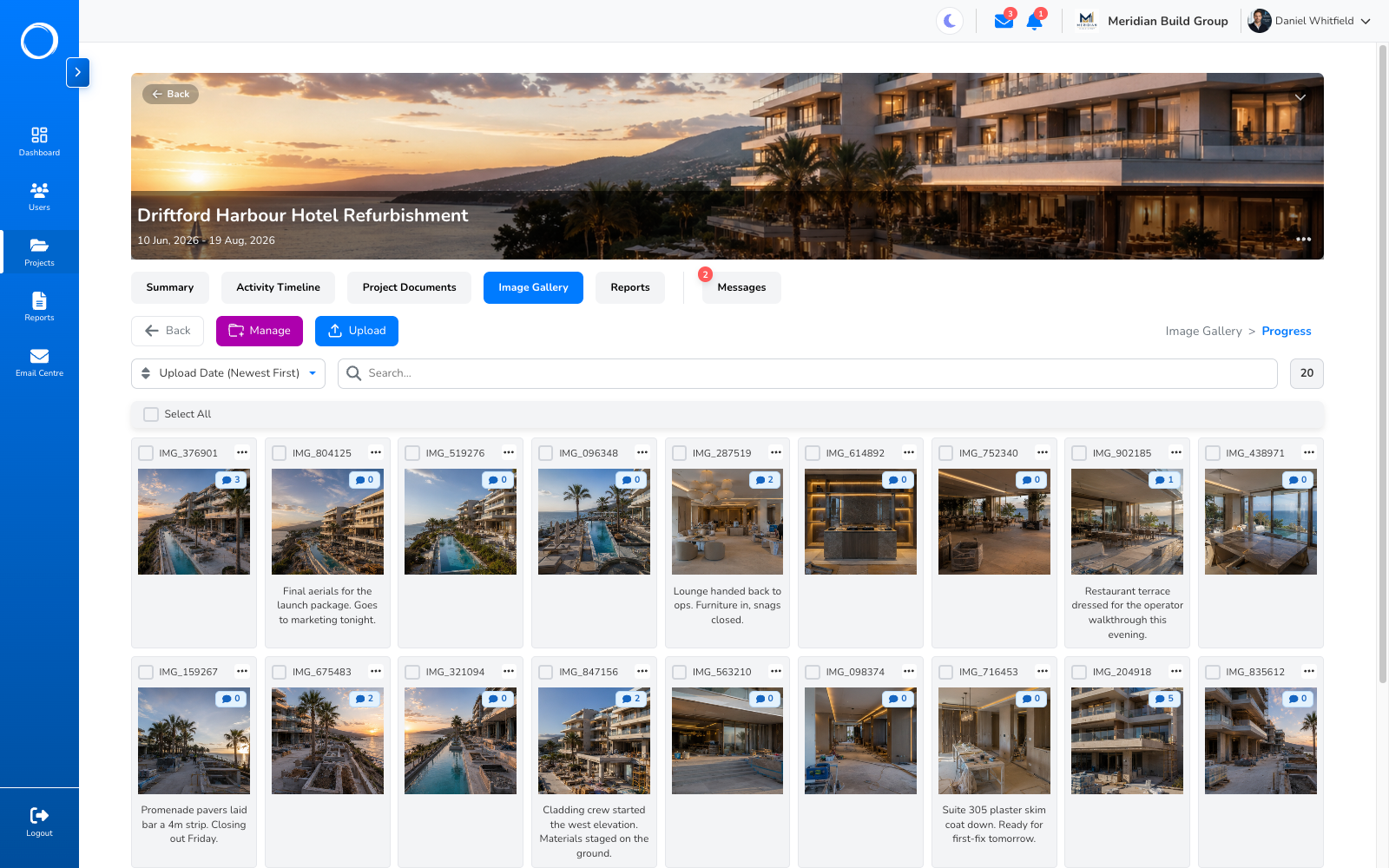Open Dashboard from the sidebar

point(39,141)
